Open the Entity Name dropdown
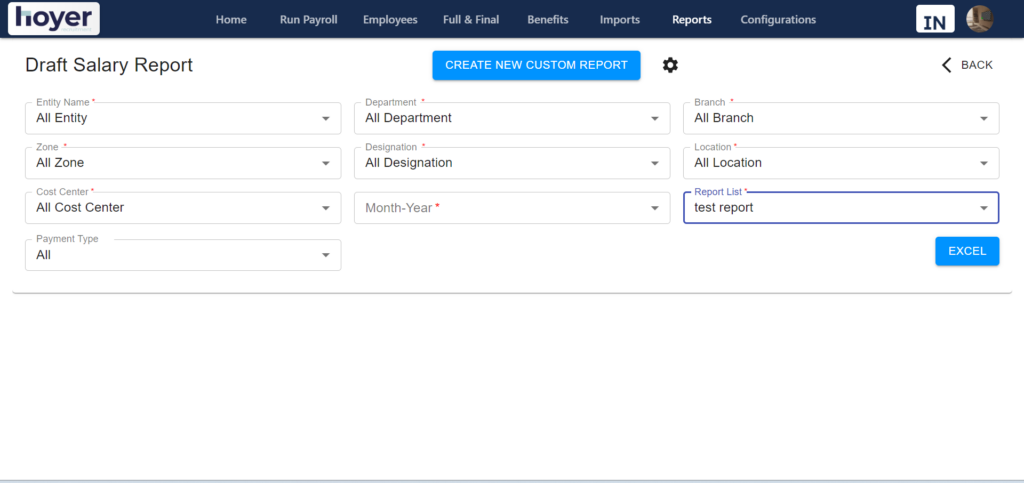 click(x=183, y=118)
